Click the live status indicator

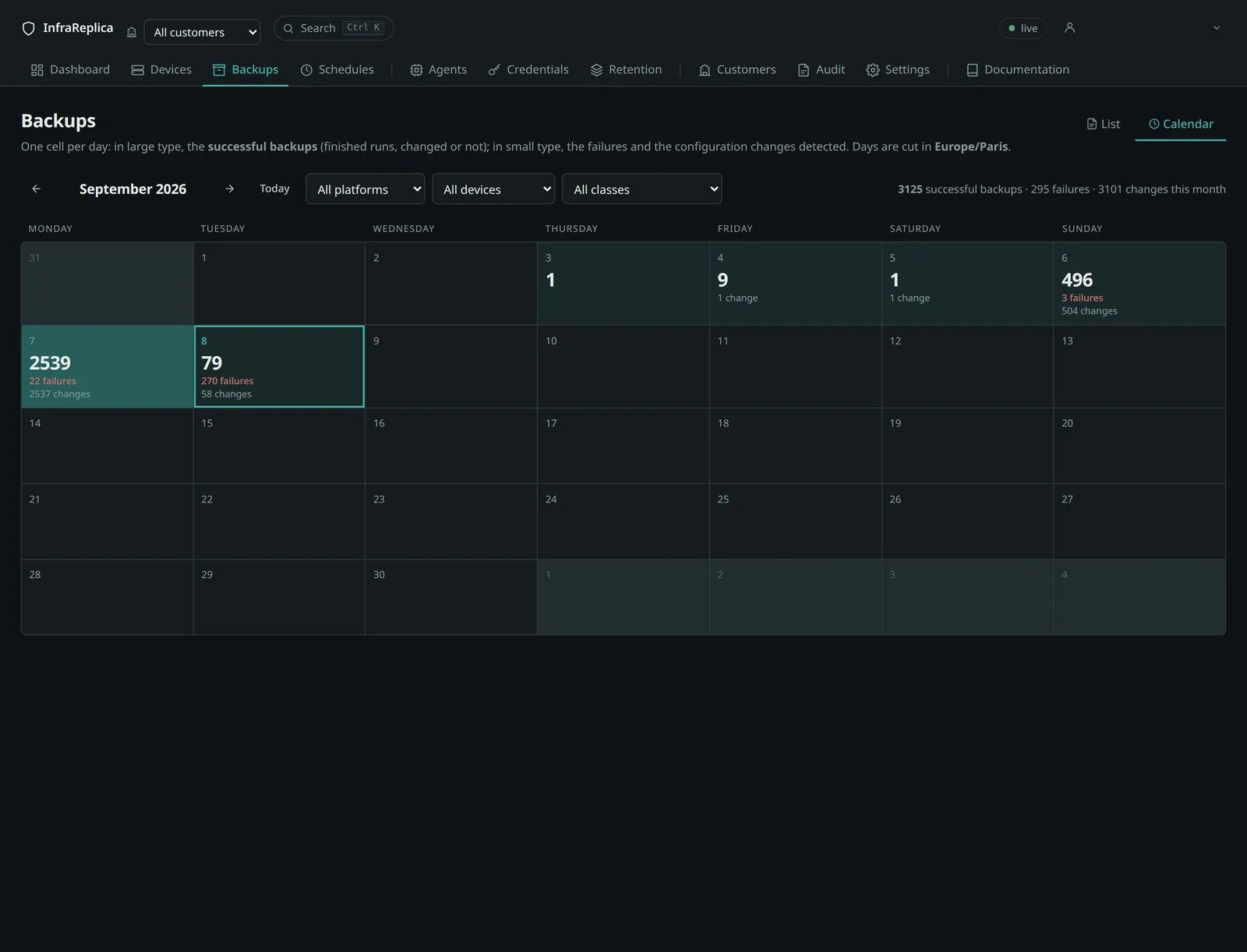point(1023,28)
